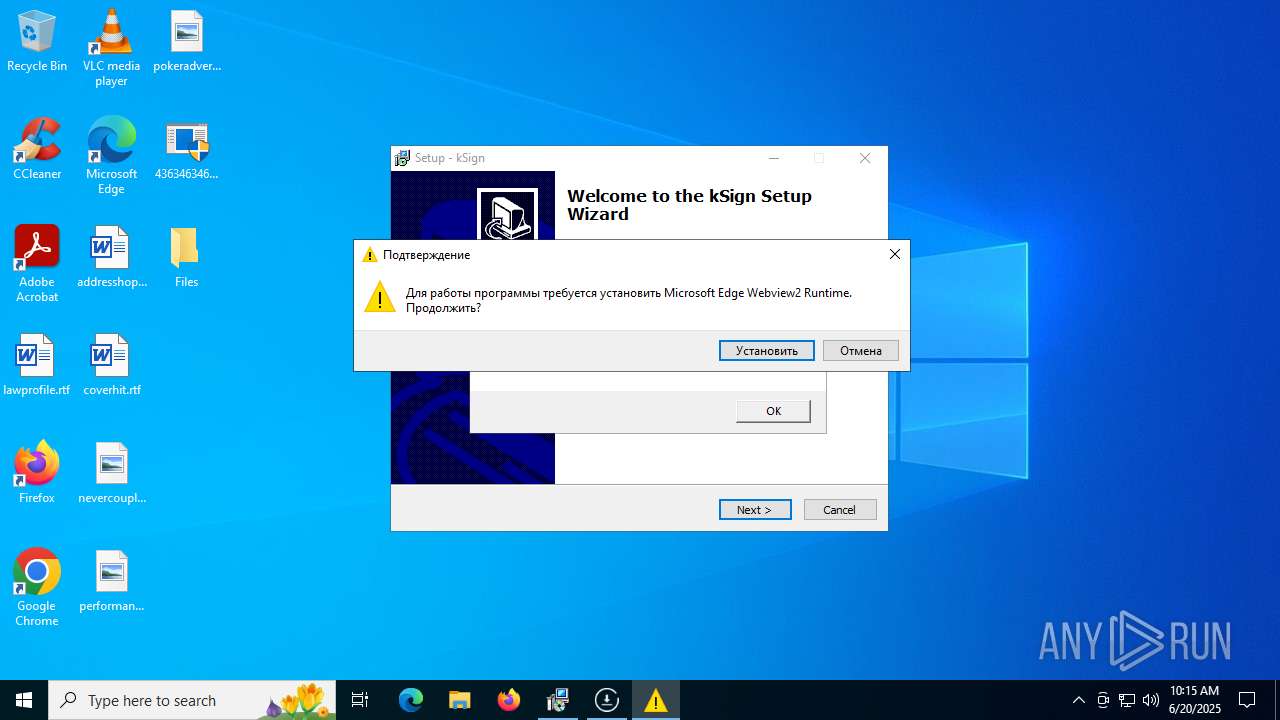
Task: Click Cancel in kSign Setup Wizard
Action: click(x=840, y=510)
